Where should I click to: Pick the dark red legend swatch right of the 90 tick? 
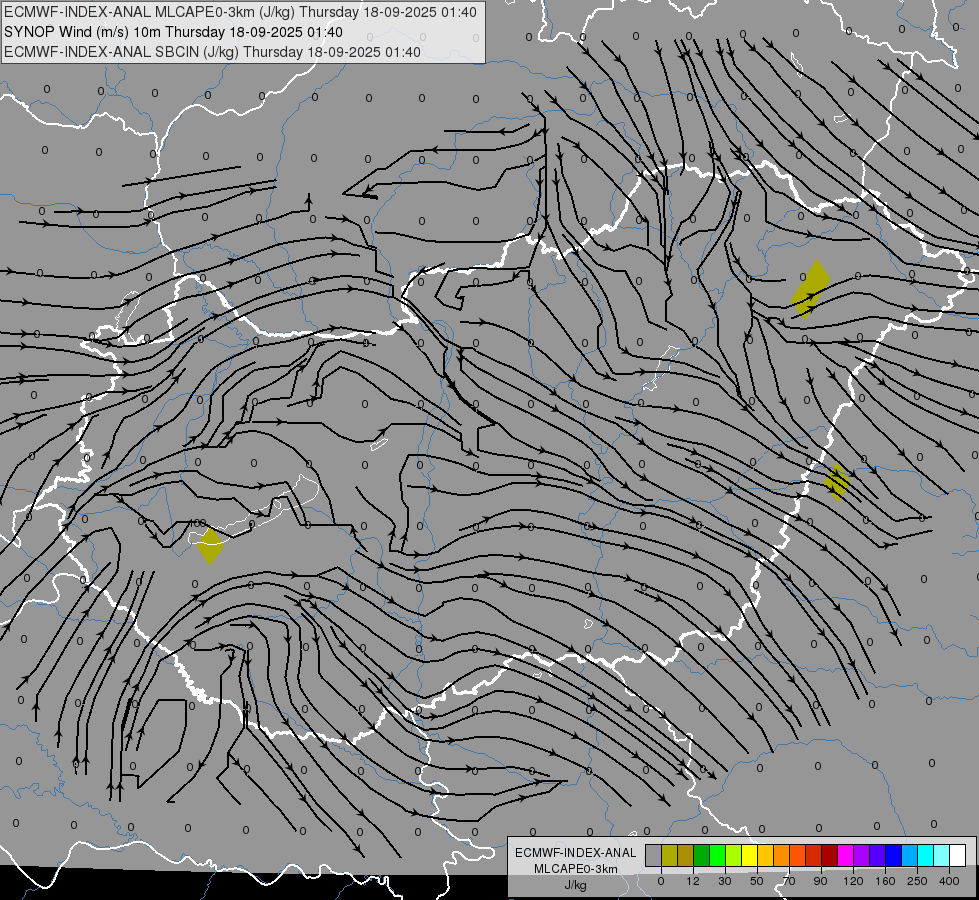tap(830, 855)
